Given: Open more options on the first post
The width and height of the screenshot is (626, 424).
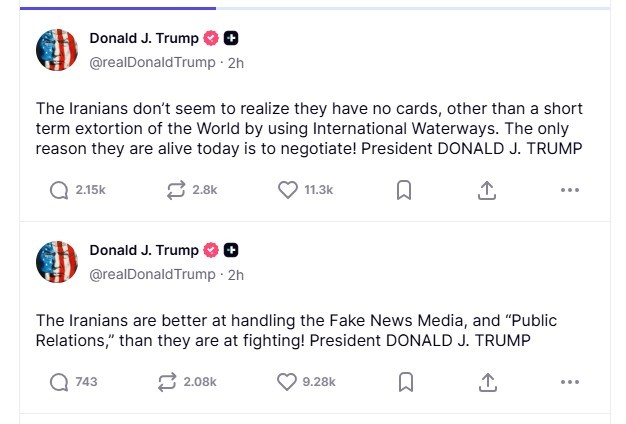Looking at the screenshot, I should pyautogui.click(x=570, y=190).
